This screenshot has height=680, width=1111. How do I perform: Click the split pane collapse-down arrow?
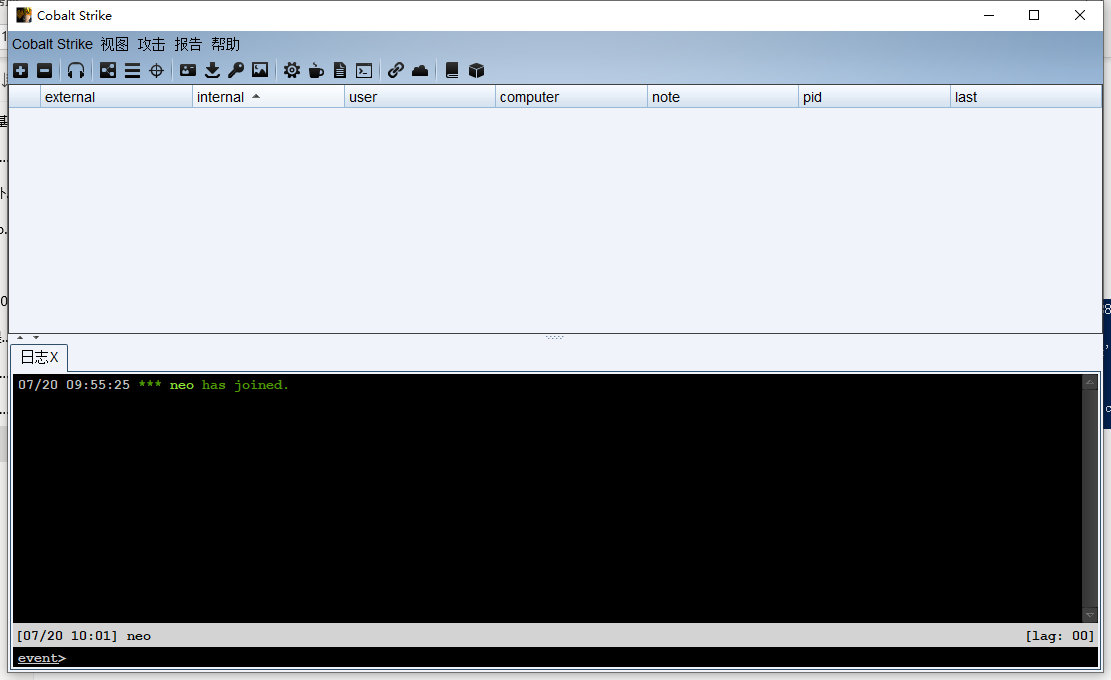point(35,337)
